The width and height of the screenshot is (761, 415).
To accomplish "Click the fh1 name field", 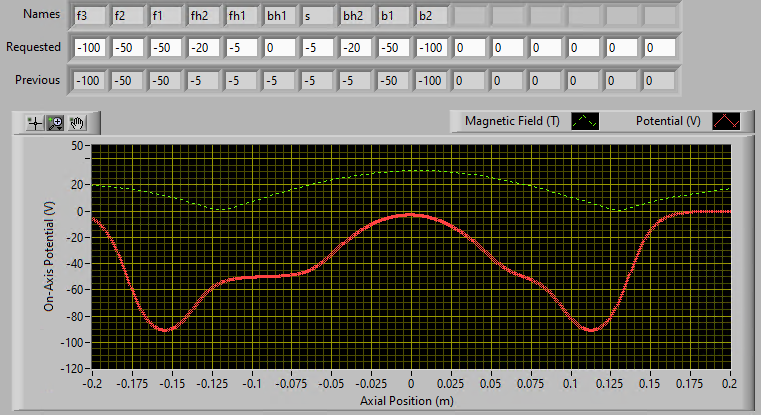I will [x=242, y=16].
